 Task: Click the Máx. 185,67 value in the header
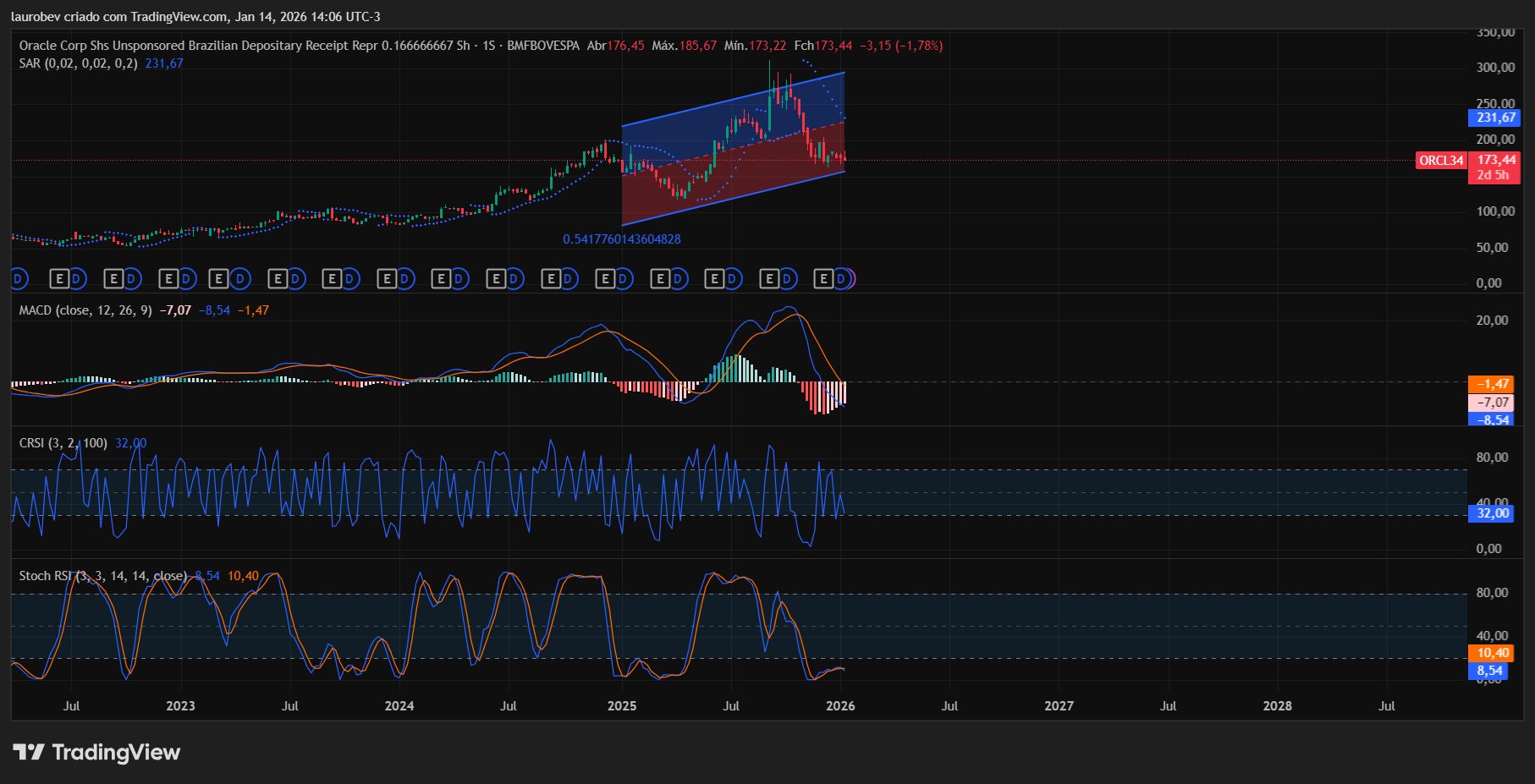point(684,46)
